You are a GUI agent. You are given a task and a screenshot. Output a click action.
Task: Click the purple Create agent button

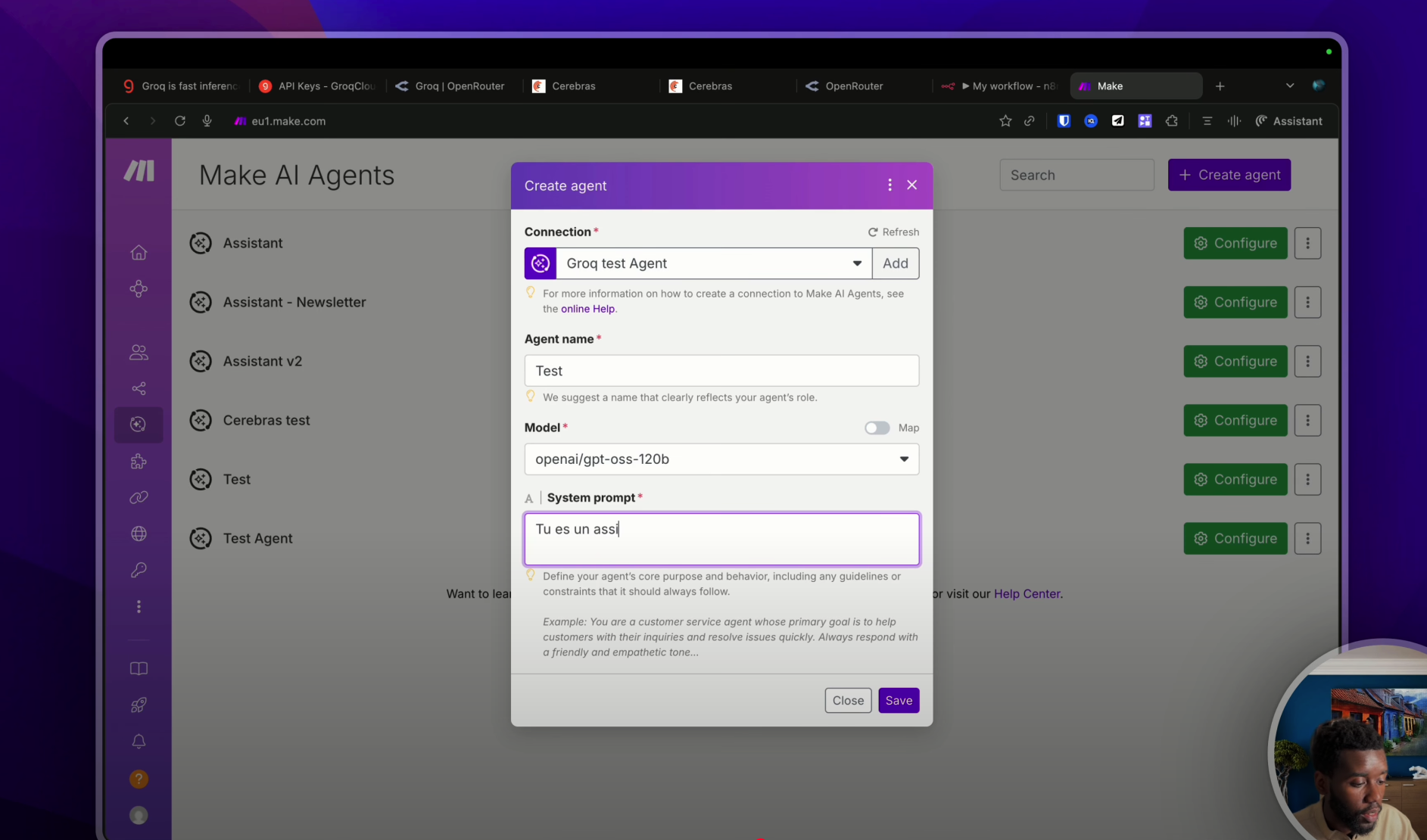pos(1229,175)
